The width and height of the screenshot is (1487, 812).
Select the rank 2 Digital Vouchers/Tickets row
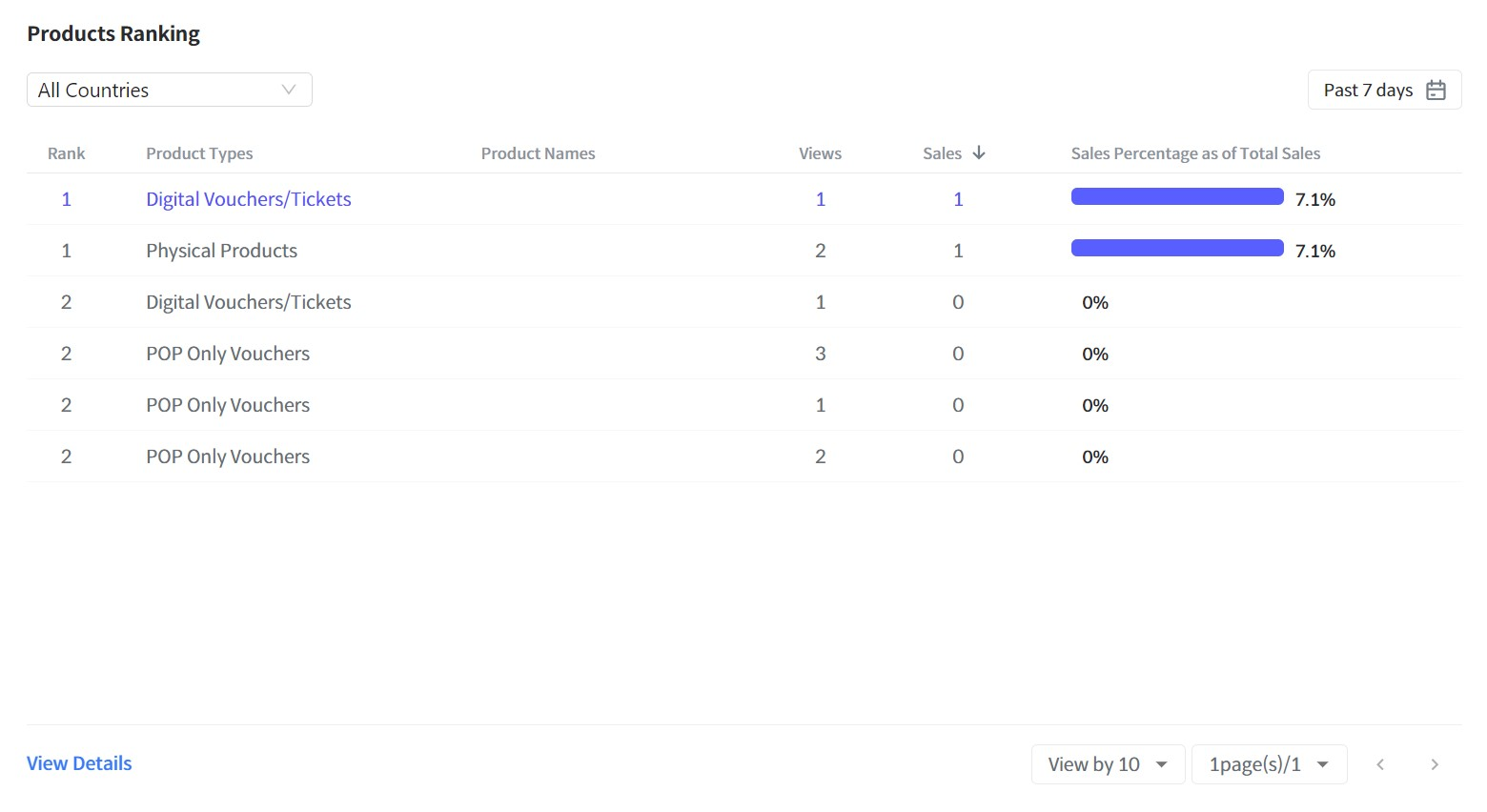pyautogui.click(x=743, y=302)
